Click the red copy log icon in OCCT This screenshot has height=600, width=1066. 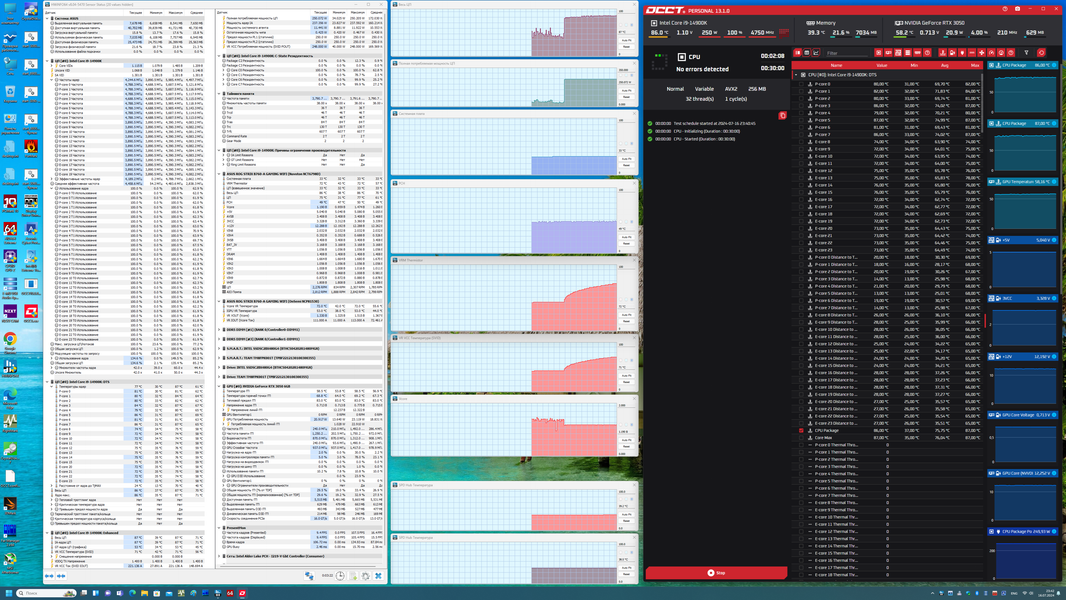click(x=783, y=116)
